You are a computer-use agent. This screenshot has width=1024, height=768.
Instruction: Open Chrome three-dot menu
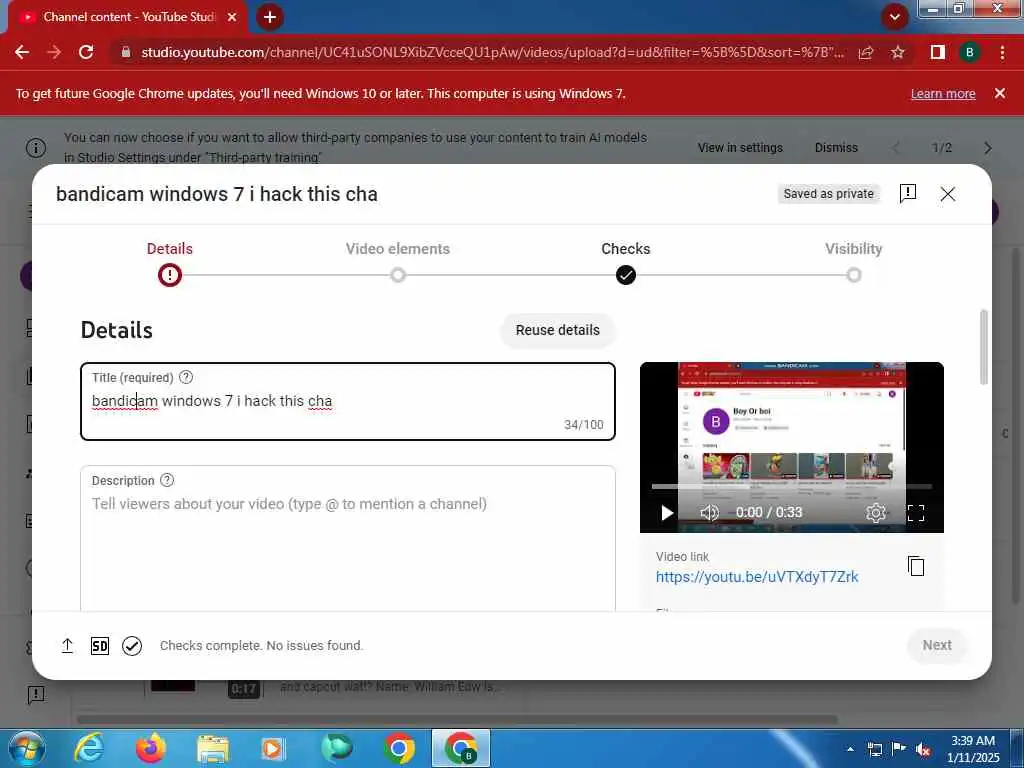coord(1002,52)
